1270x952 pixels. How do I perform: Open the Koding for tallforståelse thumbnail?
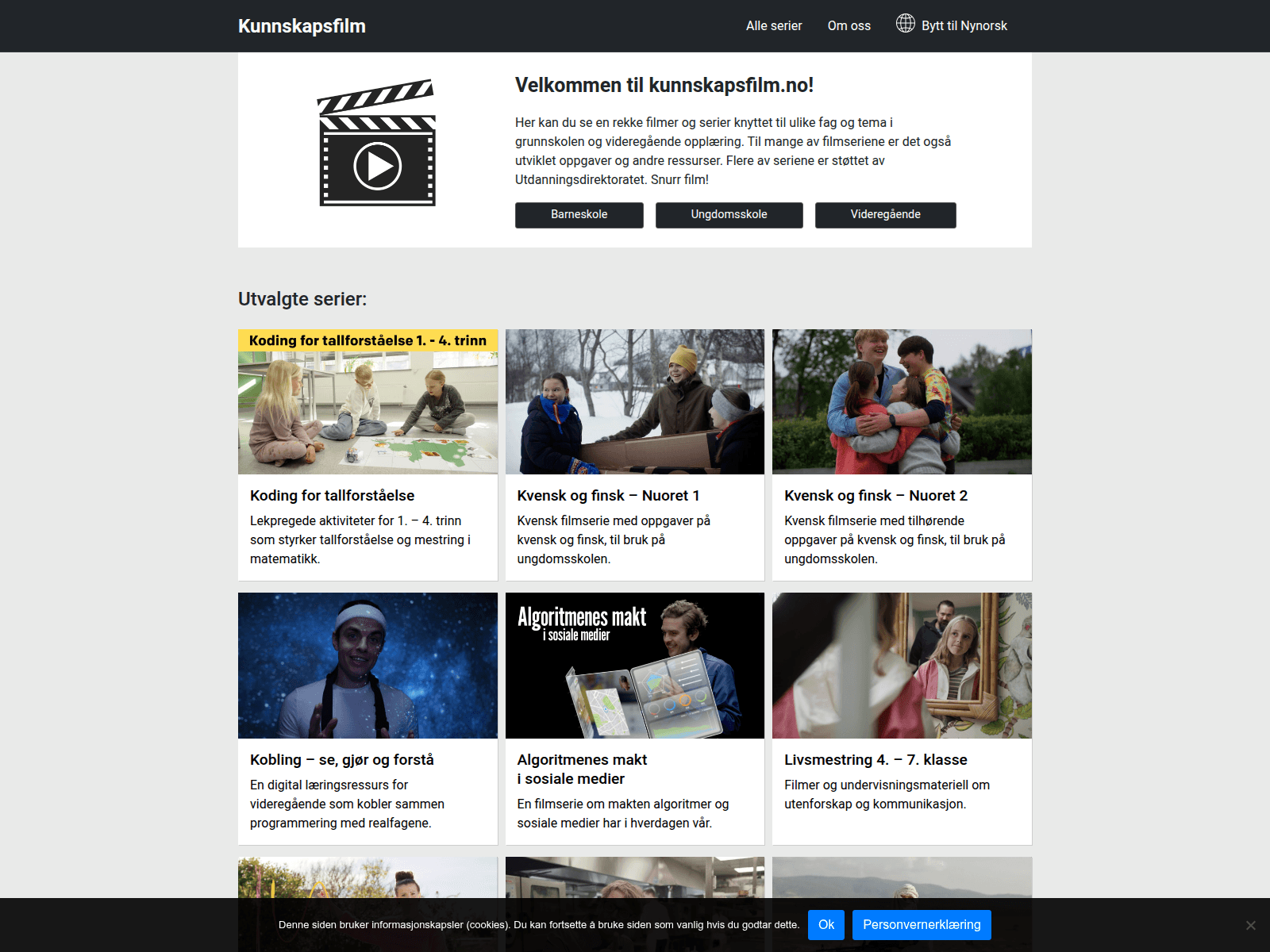point(368,401)
